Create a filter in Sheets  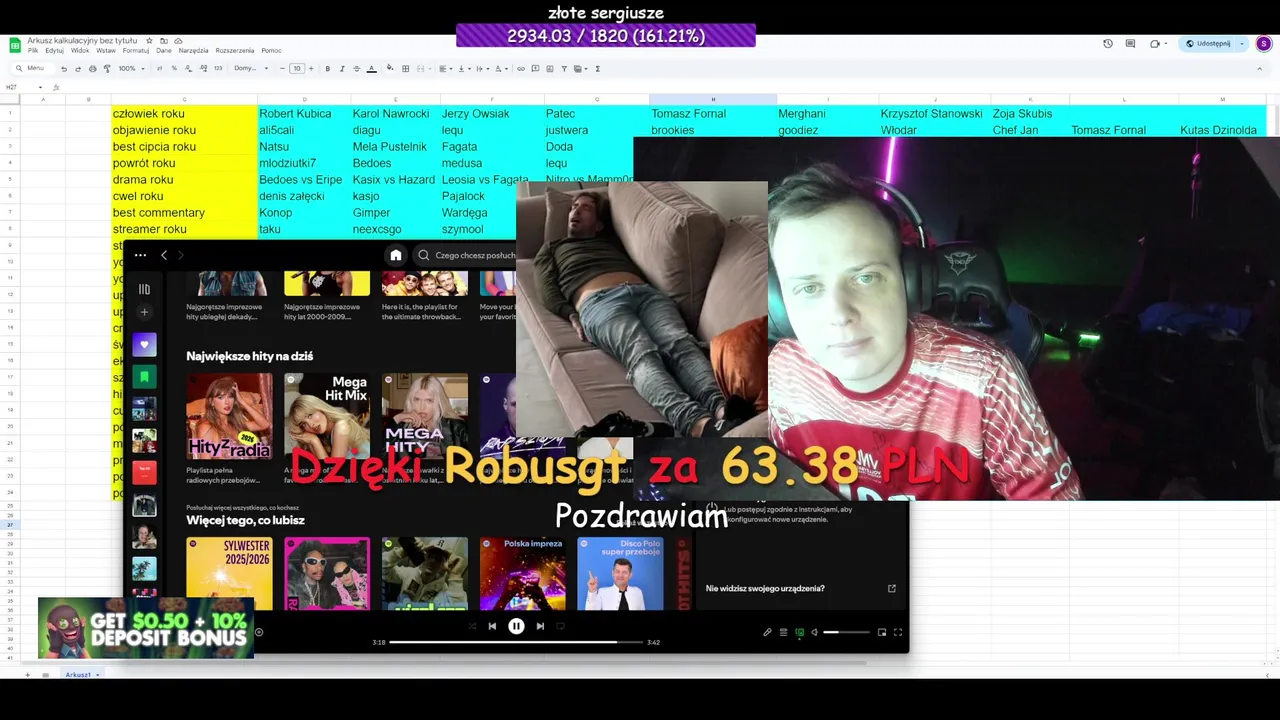point(564,69)
